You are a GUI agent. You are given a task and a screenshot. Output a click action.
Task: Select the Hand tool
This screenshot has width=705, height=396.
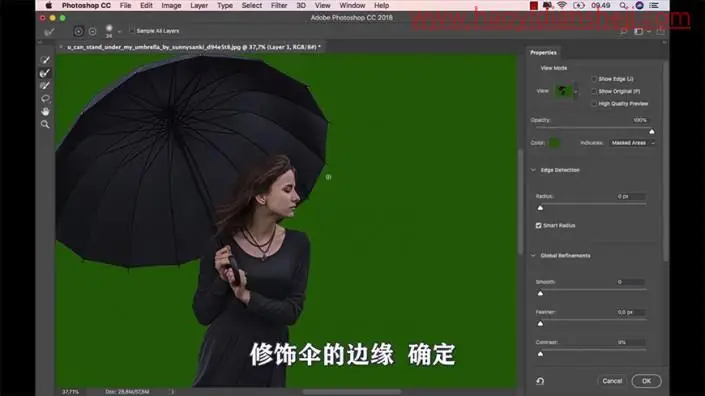[45, 111]
